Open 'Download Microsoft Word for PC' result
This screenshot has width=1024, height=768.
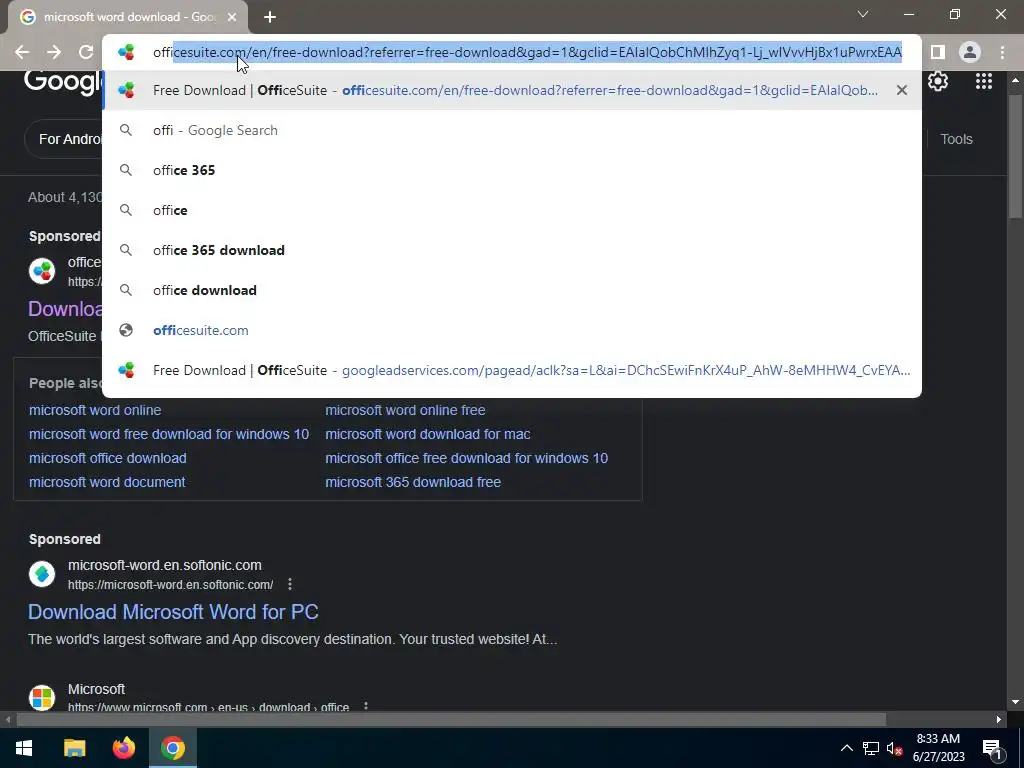pos(173,612)
